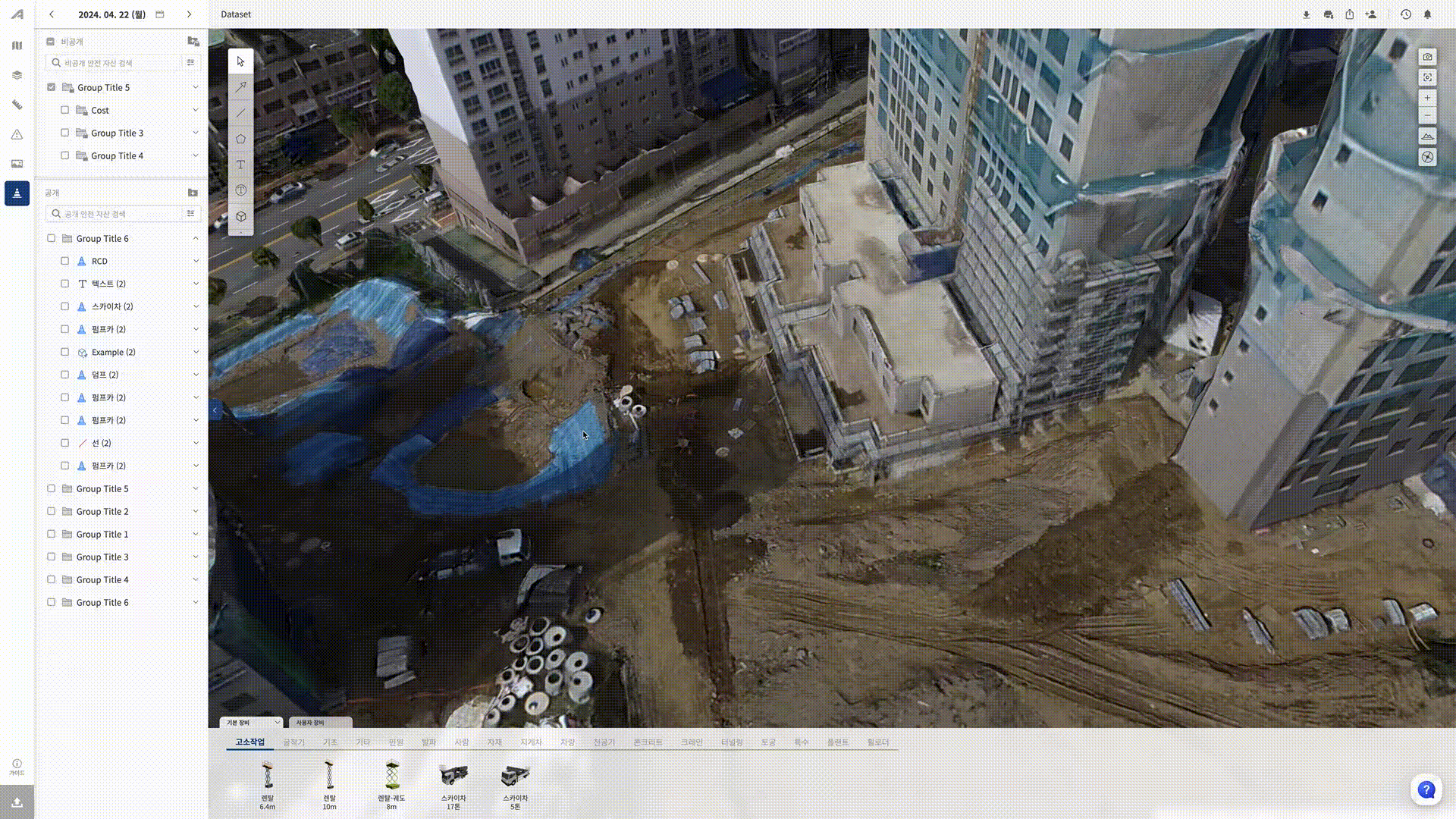Uncheck the top Group Title 5 checkbox
The width and height of the screenshot is (1456, 819).
52,87
